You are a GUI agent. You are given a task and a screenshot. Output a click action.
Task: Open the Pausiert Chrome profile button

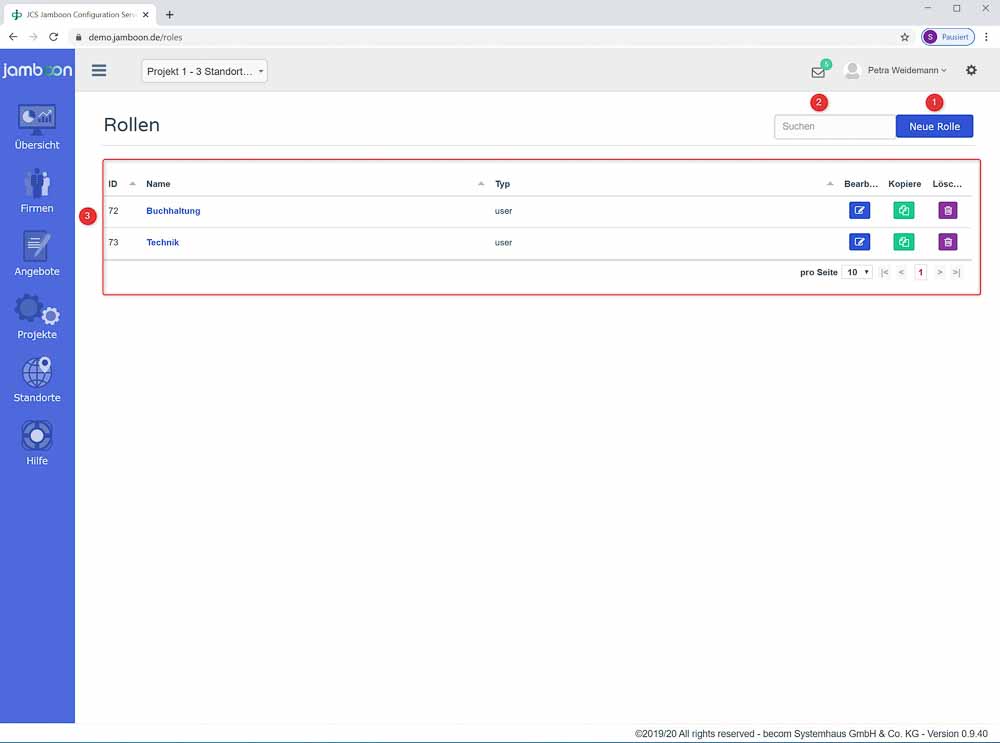[x=948, y=37]
